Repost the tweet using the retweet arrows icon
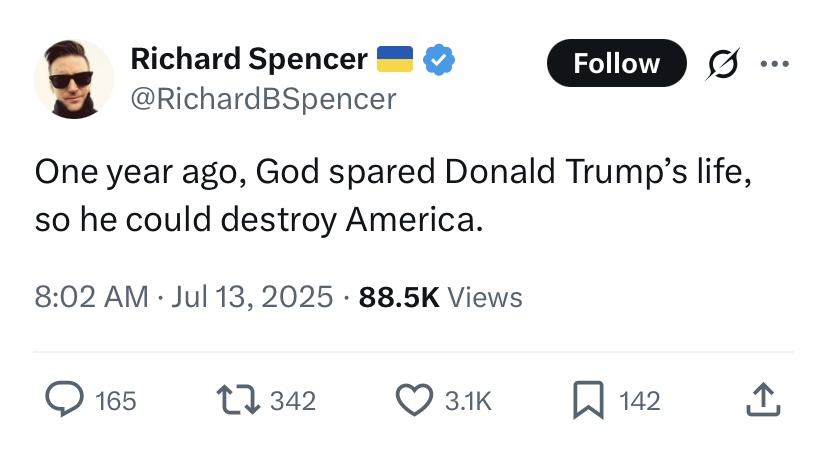The width and height of the screenshot is (827, 453). point(238,400)
